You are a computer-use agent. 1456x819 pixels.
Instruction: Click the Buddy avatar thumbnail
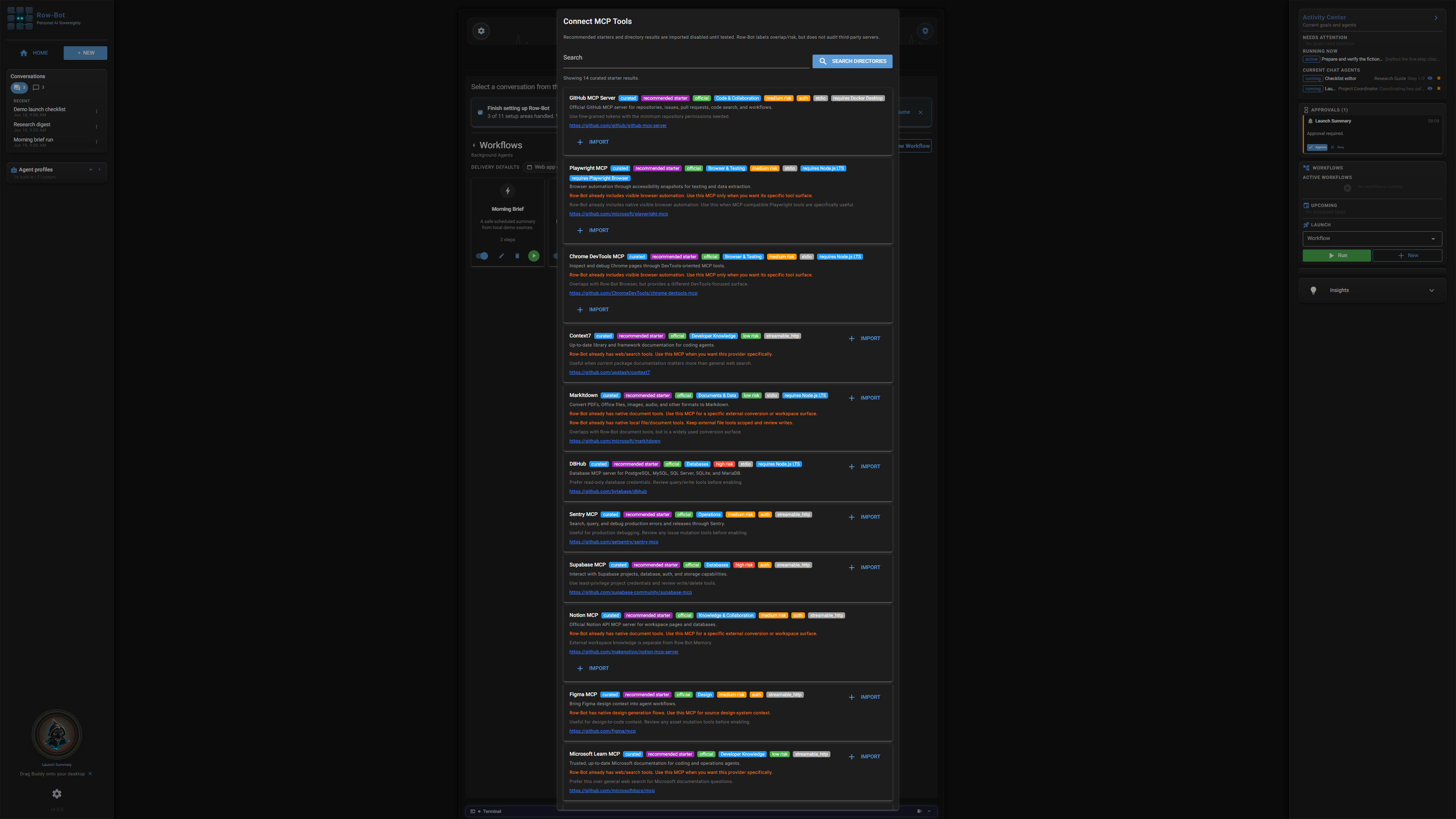pyautogui.click(x=56, y=734)
